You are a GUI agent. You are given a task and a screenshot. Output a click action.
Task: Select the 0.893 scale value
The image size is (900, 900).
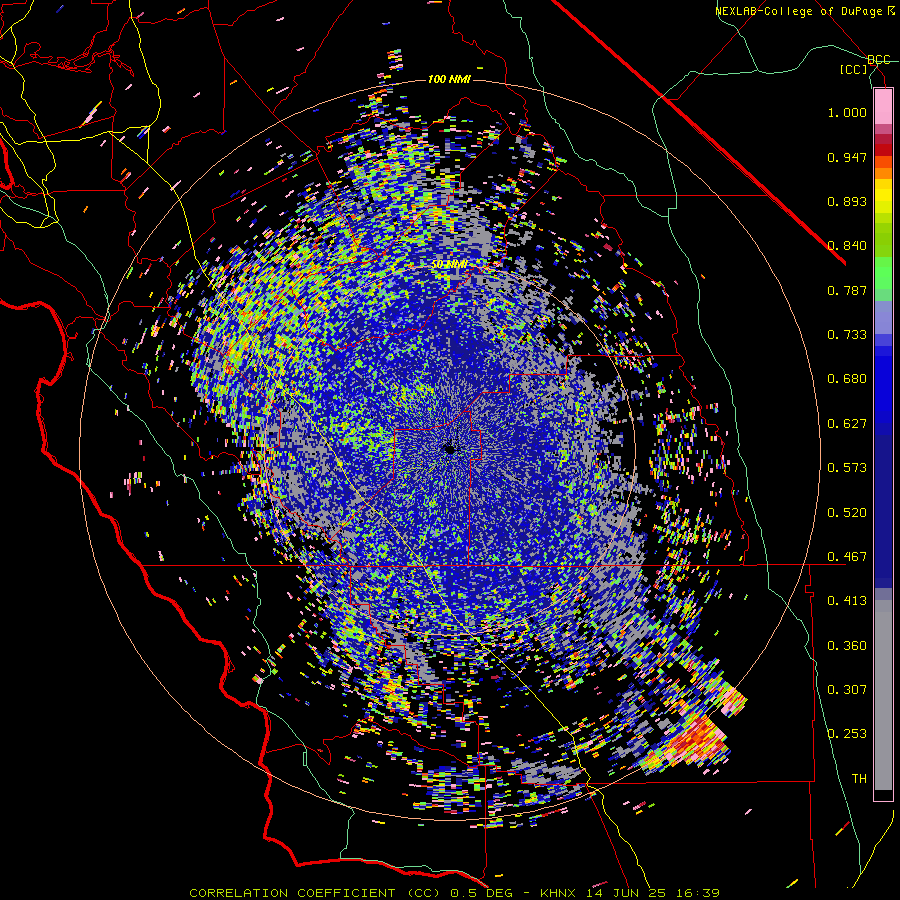pyautogui.click(x=847, y=201)
